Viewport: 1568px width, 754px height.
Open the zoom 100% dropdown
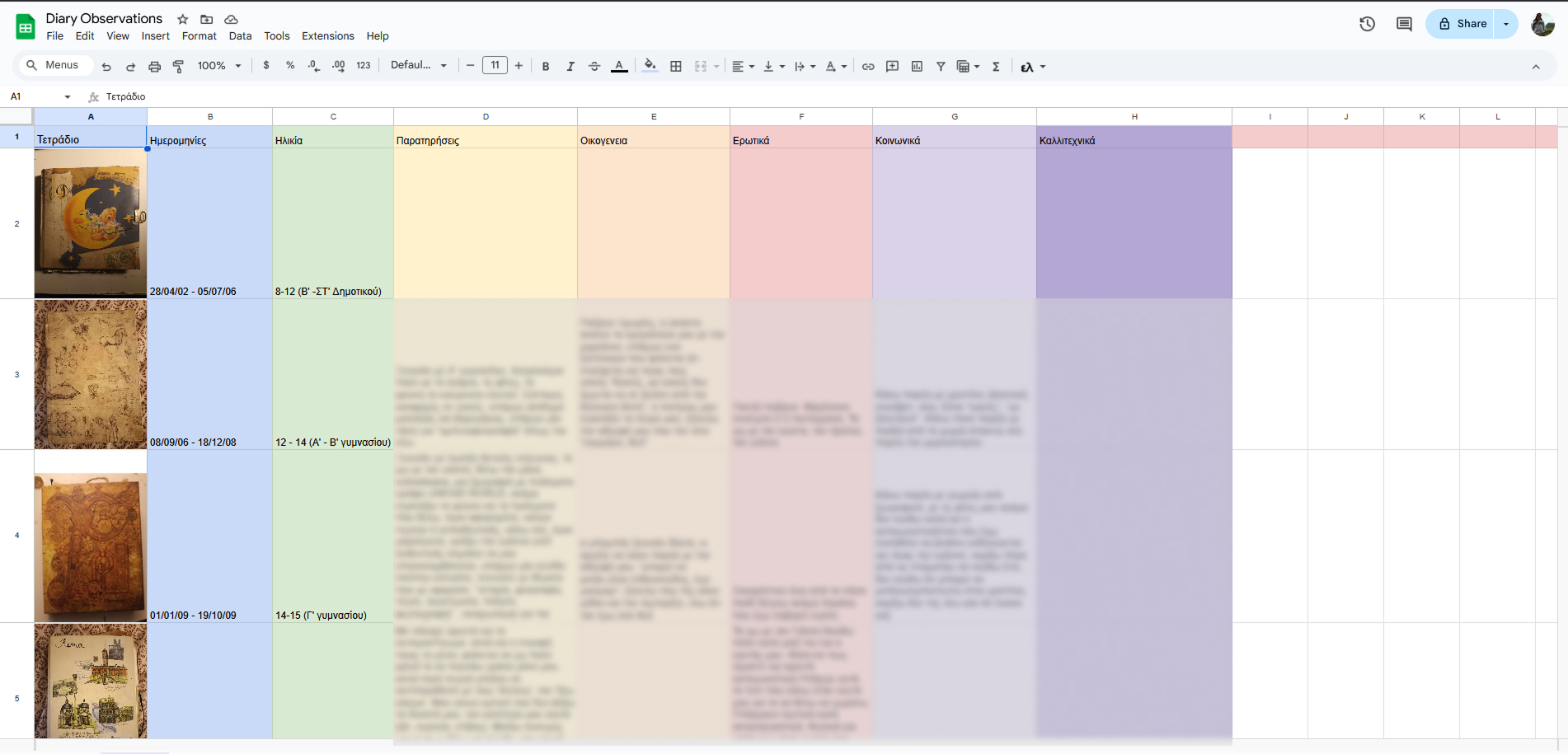point(219,66)
